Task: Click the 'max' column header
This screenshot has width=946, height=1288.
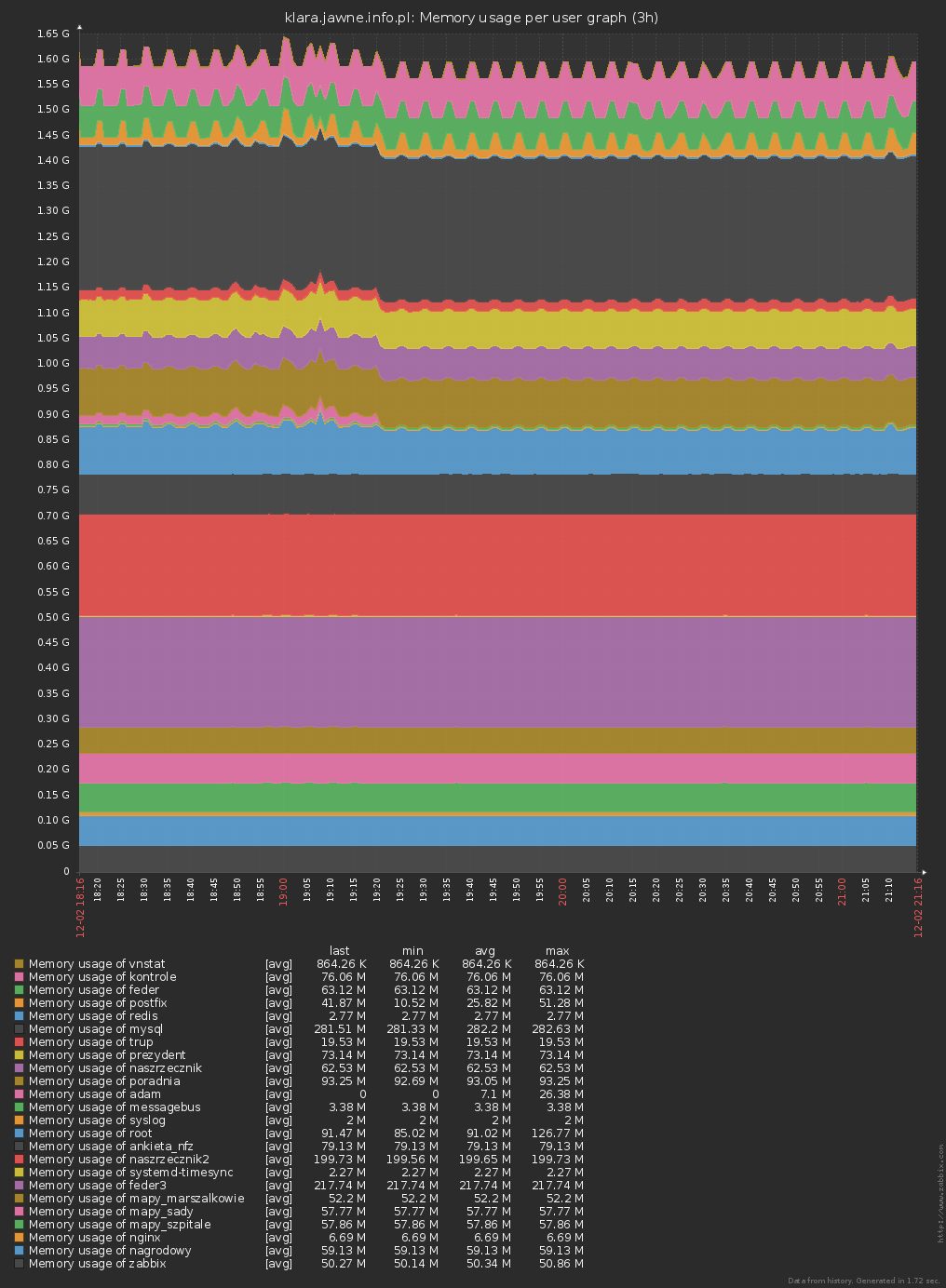Action: 558,951
